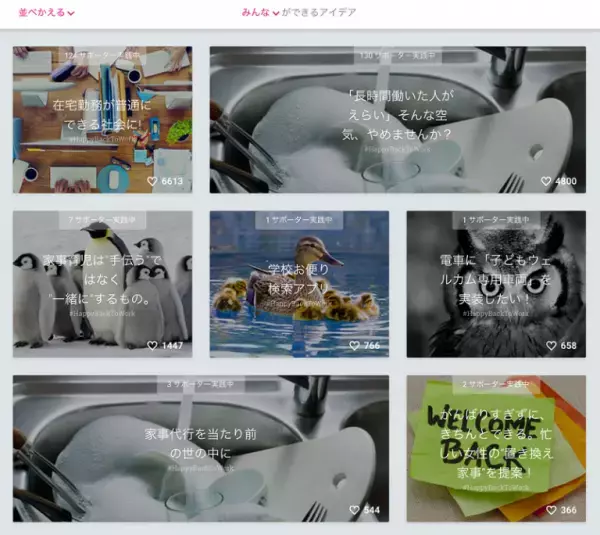
Task: Click the 544 like count
Action: tap(372, 510)
